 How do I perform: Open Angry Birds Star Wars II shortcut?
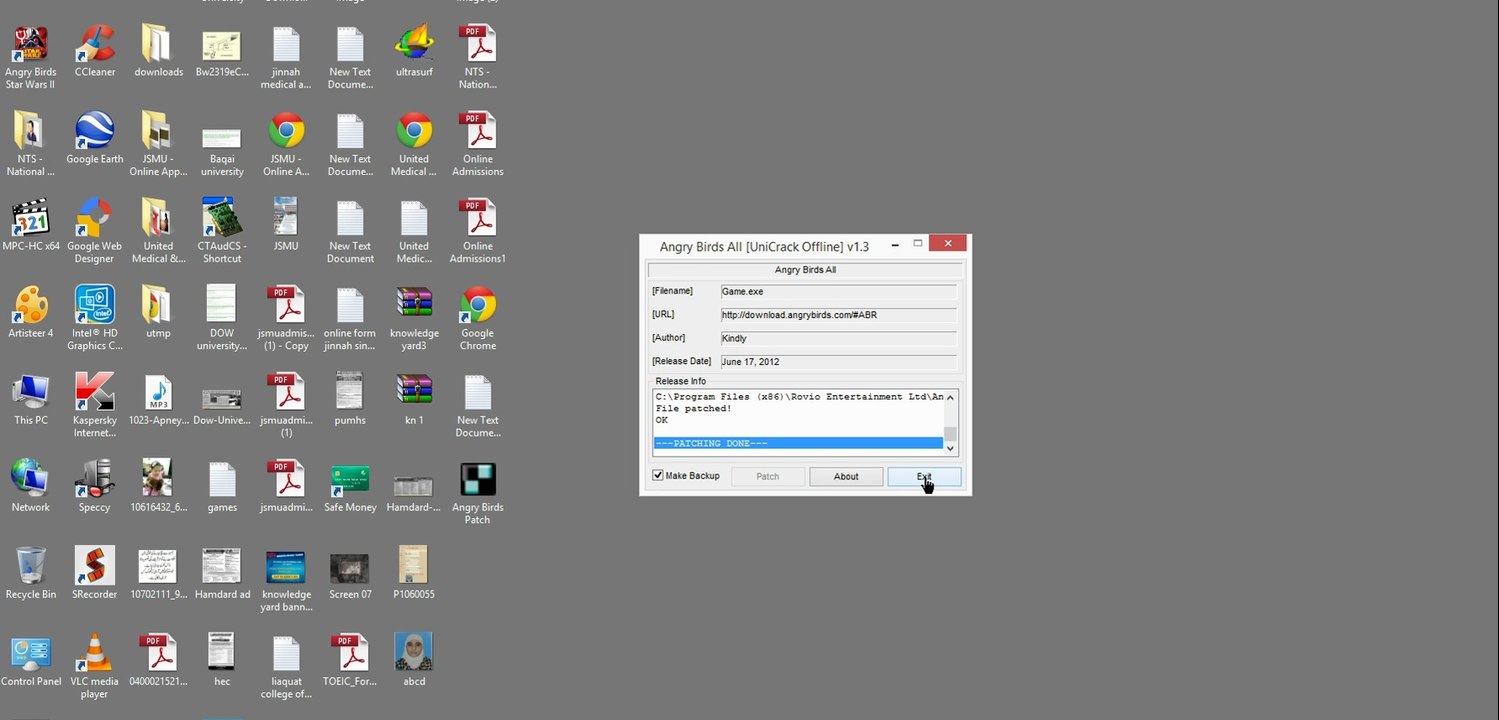click(30, 45)
